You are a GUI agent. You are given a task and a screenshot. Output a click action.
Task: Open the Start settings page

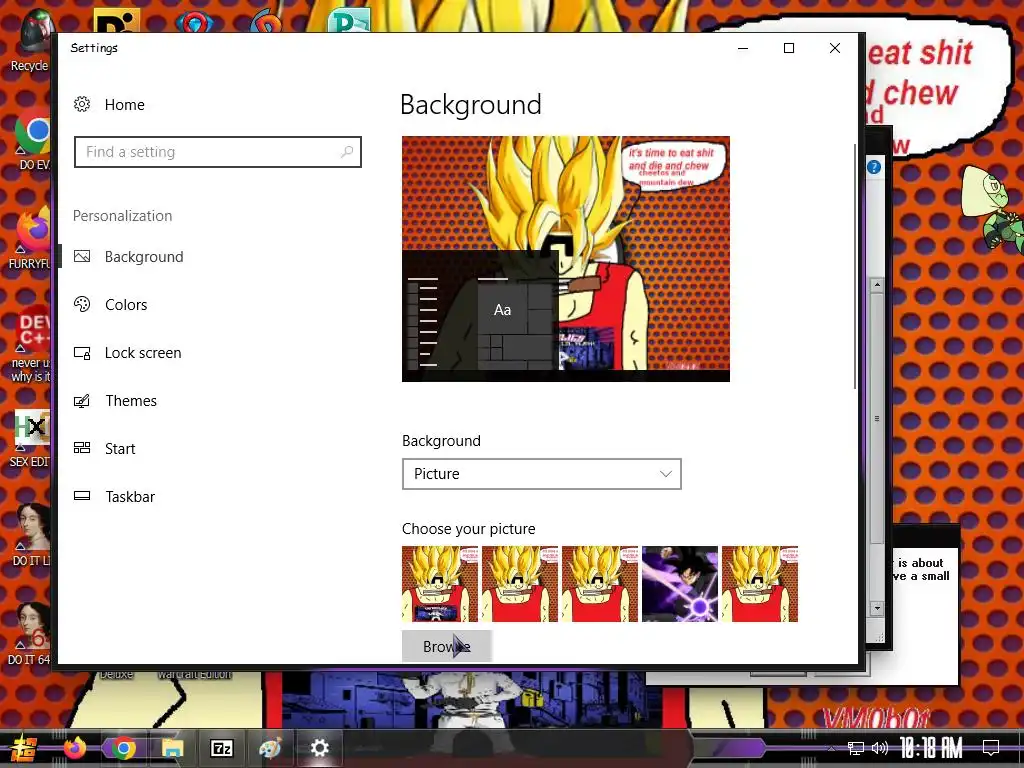coord(120,449)
